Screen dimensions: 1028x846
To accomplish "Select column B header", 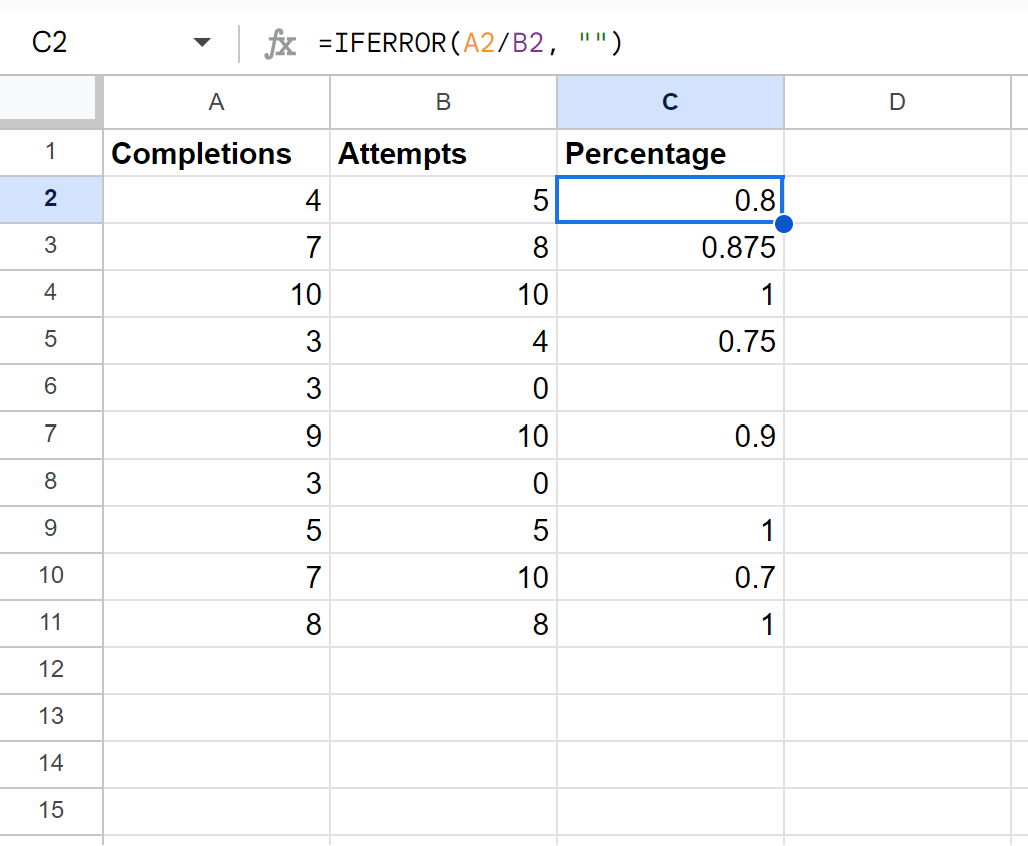I will 443,102.
